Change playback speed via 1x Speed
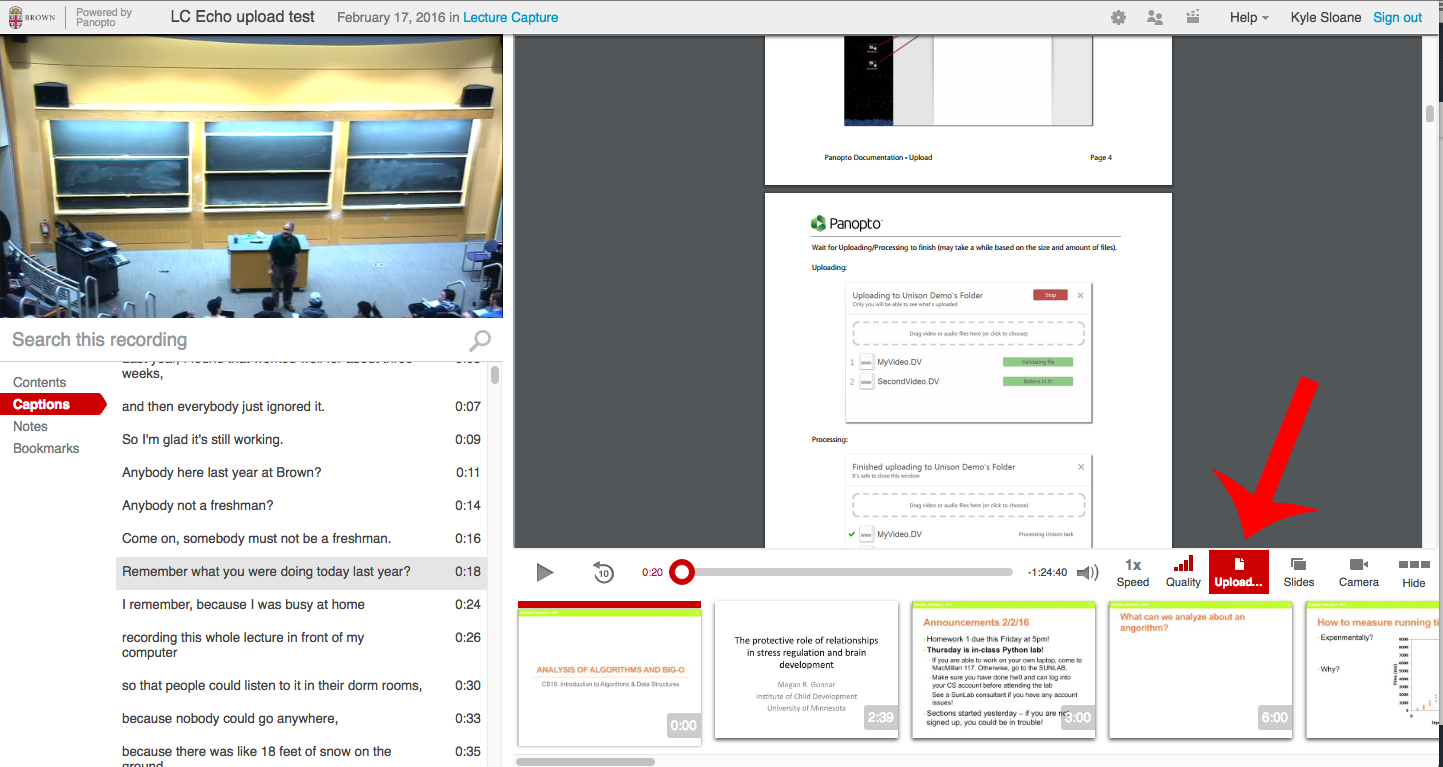 point(1133,572)
